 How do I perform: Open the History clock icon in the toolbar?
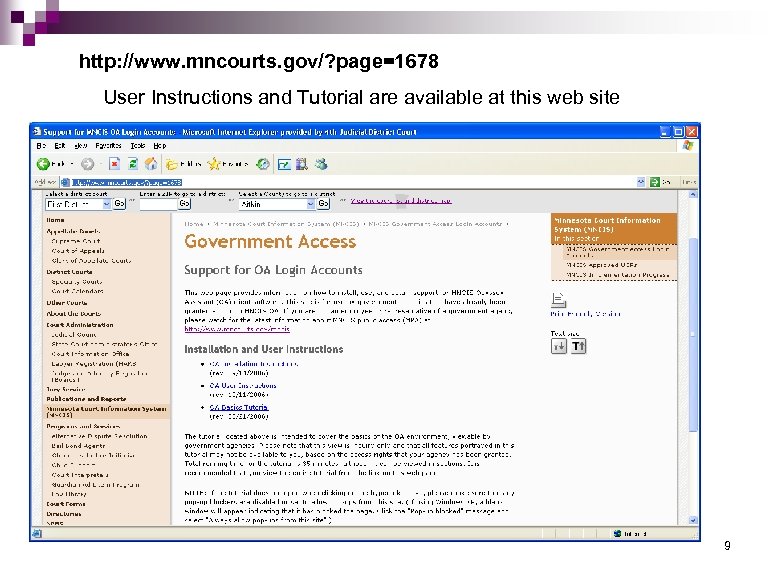(x=262, y=164)
